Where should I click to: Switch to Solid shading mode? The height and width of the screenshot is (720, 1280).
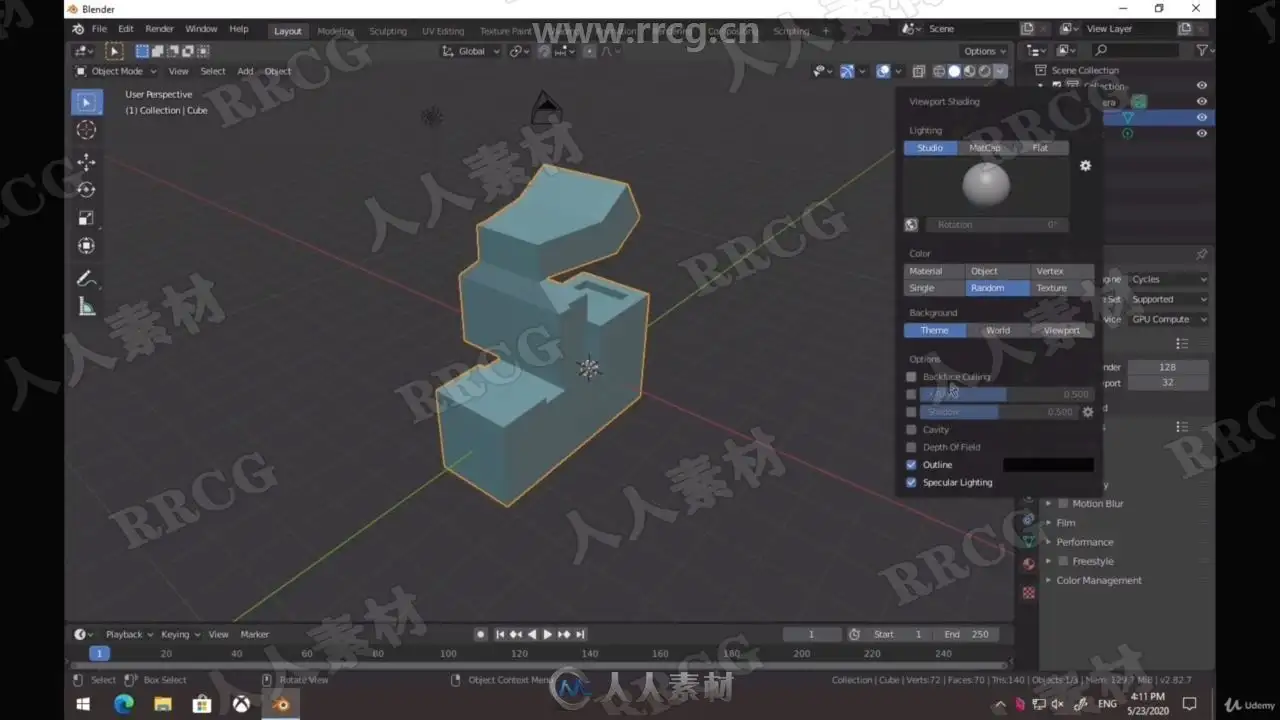[954, 71]
